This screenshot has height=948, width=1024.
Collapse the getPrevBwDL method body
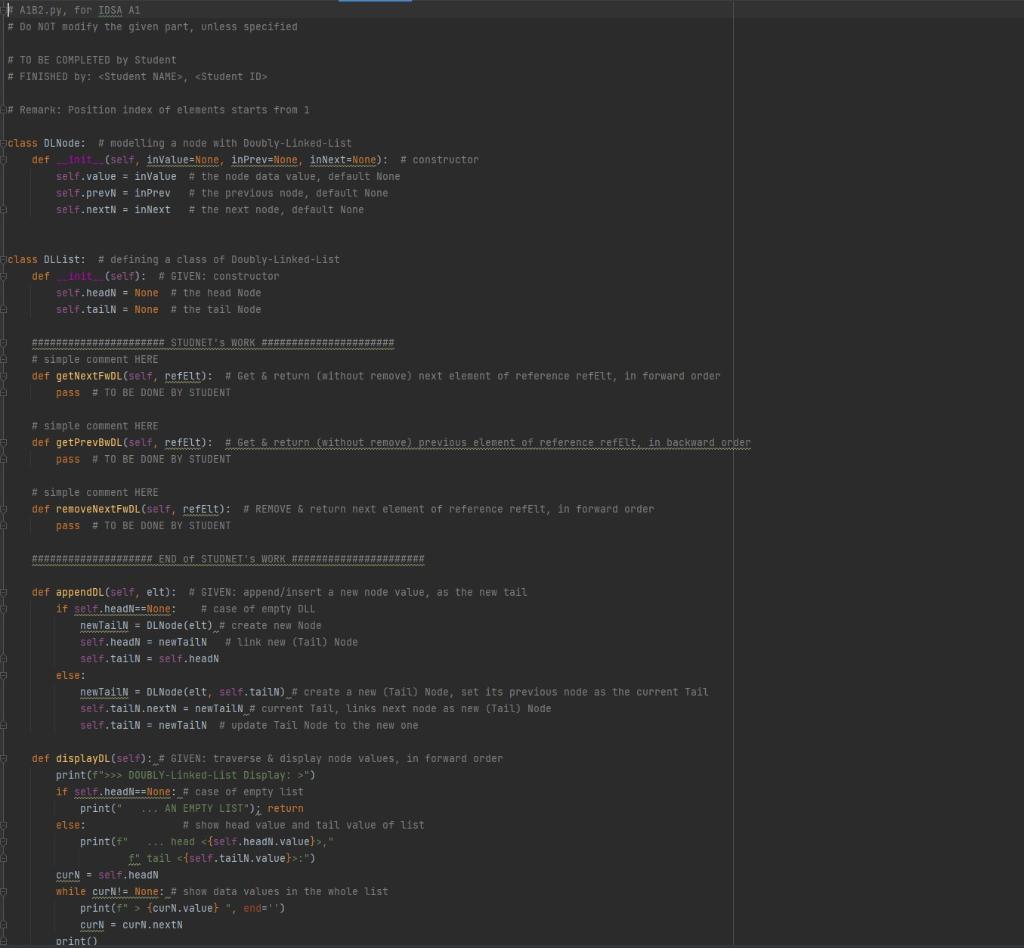pyautogui.click(x=5, y=442)
